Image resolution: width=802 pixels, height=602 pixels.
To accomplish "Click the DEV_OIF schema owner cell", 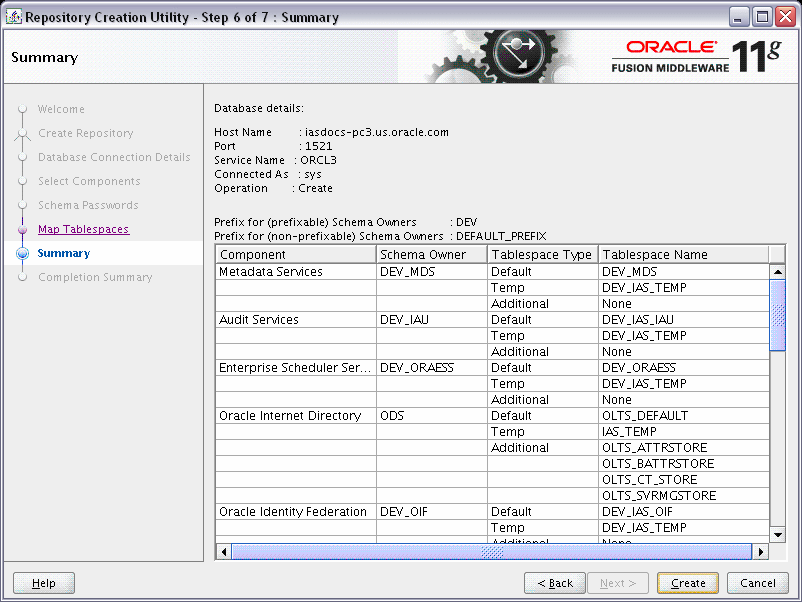I will [432, 512].
